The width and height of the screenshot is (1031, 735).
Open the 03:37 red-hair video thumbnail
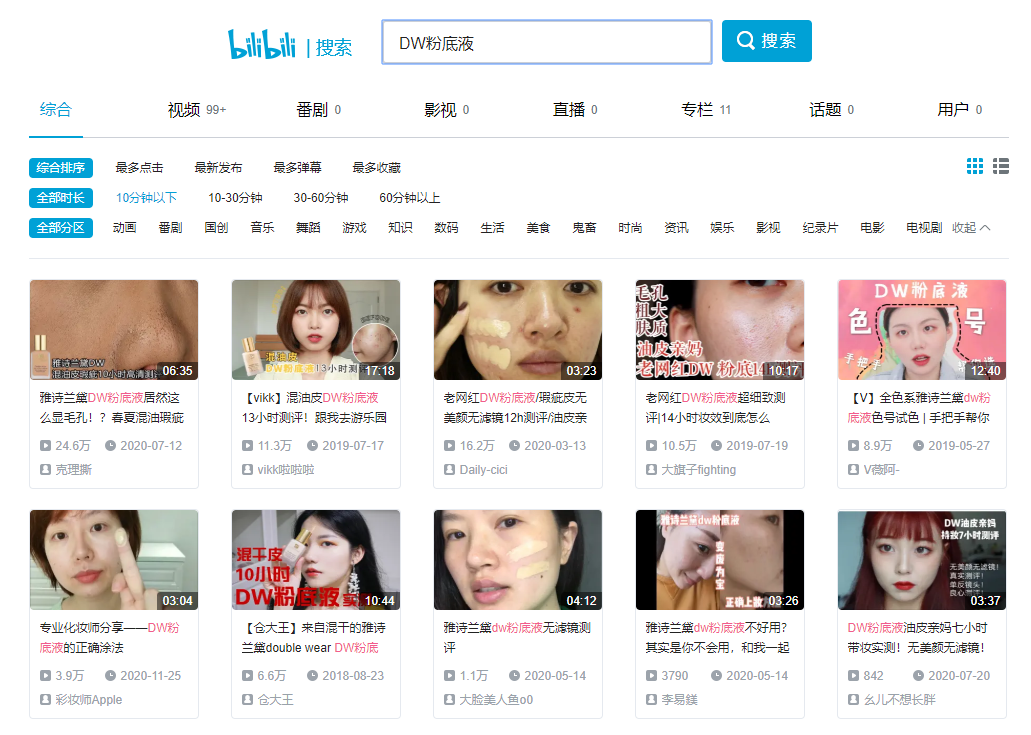pos(922,560)
